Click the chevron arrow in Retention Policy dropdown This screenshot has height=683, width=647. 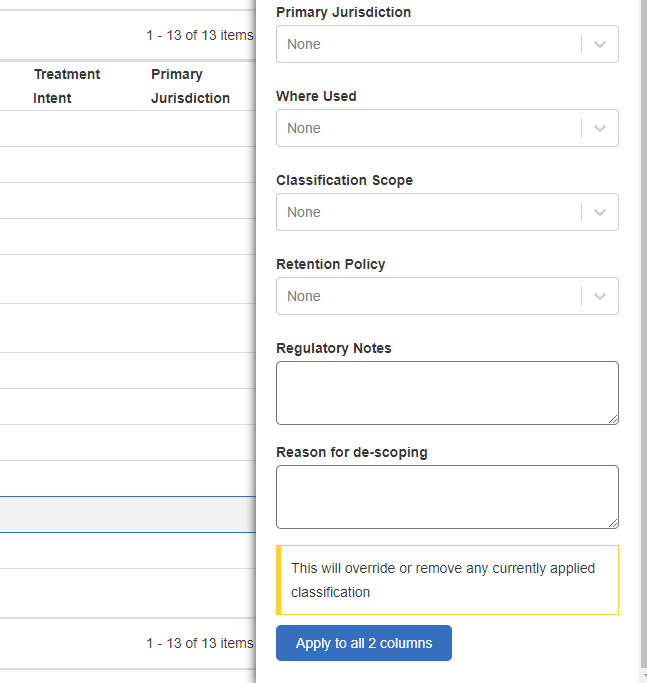(x=600, y=296)
